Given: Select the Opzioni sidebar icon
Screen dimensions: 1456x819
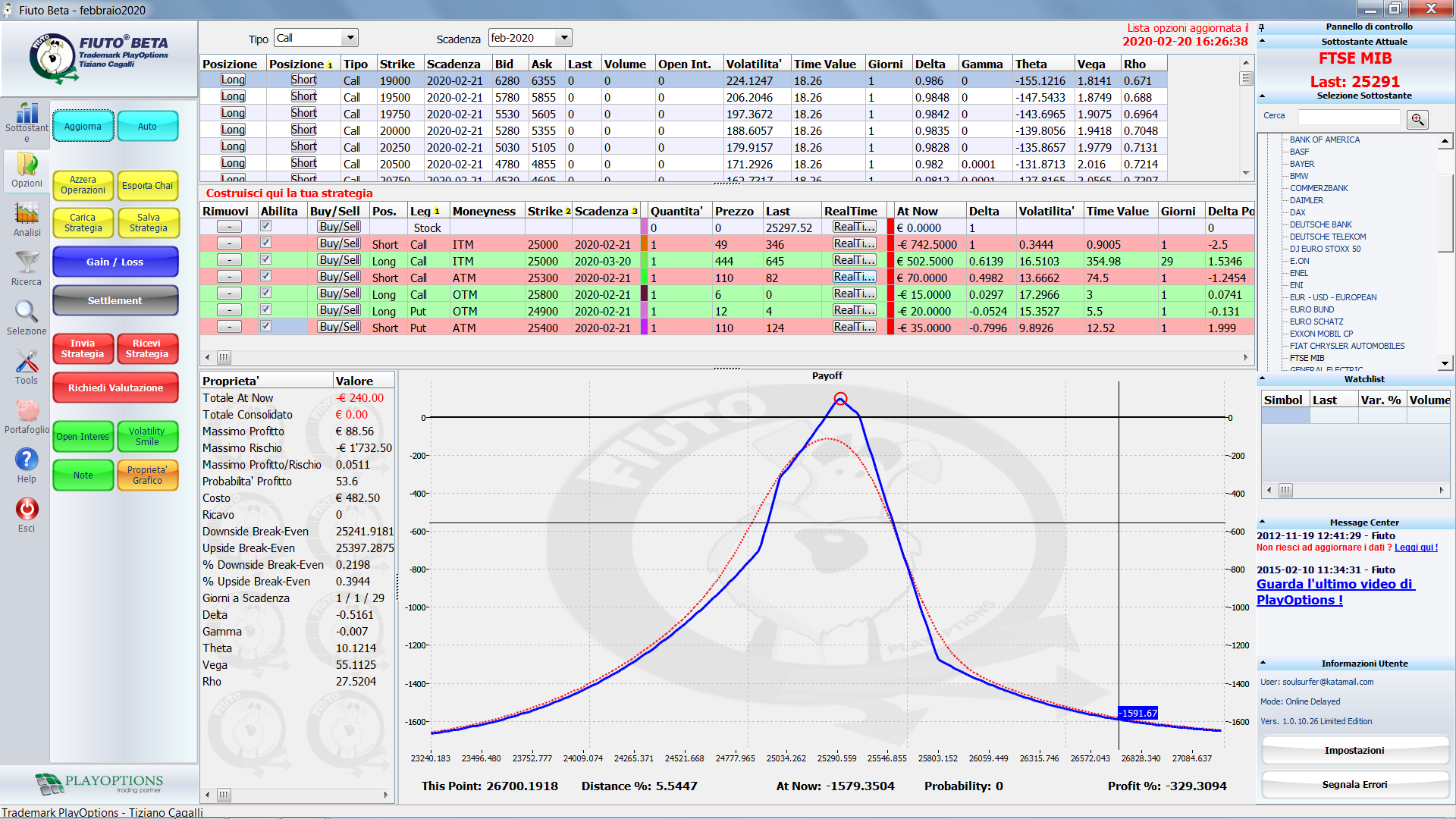Looking at the screenshot, I should click(x=27, y=165).
